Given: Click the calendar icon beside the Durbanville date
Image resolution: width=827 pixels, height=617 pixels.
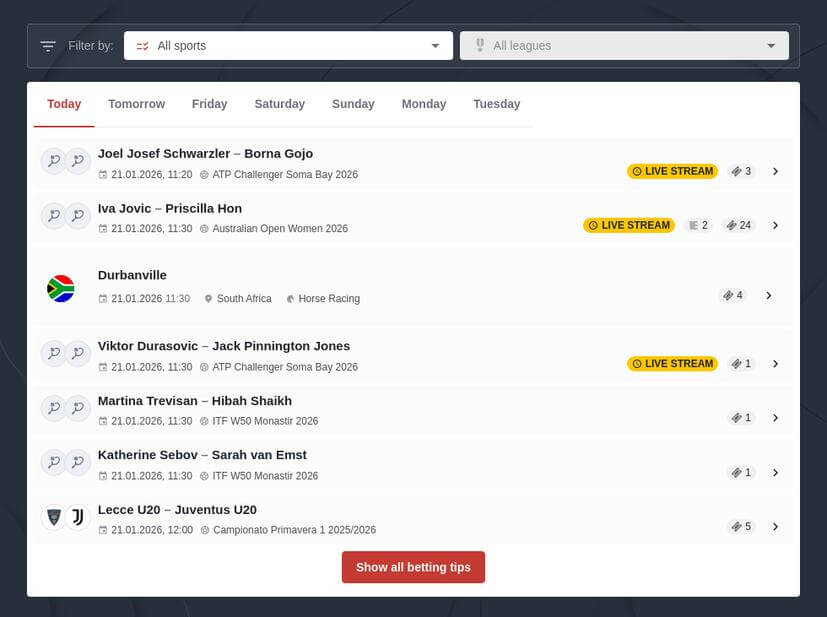Looking at the screenshot, I should 103,297.
